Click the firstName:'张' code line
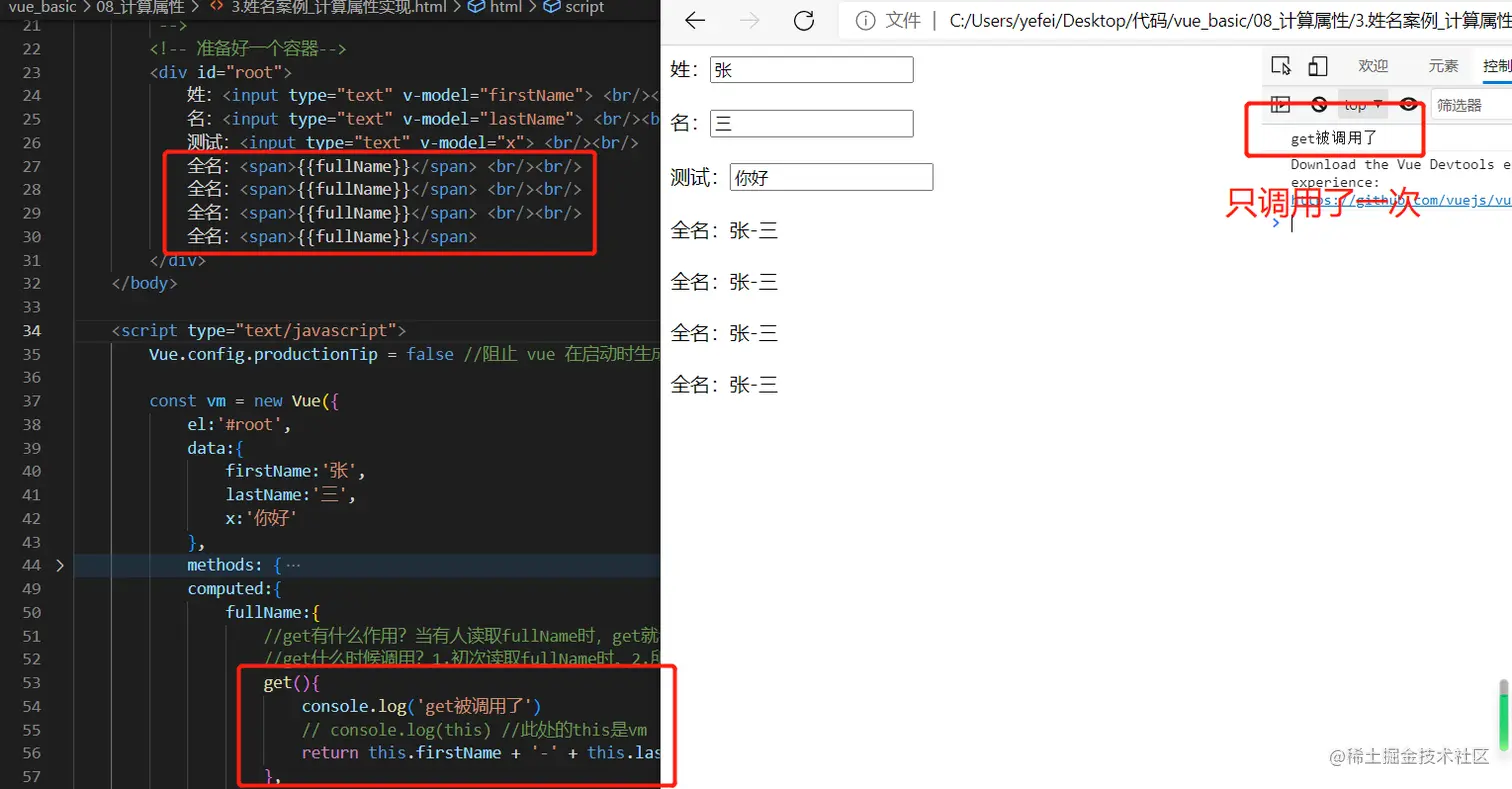1512x789 pixels. tap(296, 471)
